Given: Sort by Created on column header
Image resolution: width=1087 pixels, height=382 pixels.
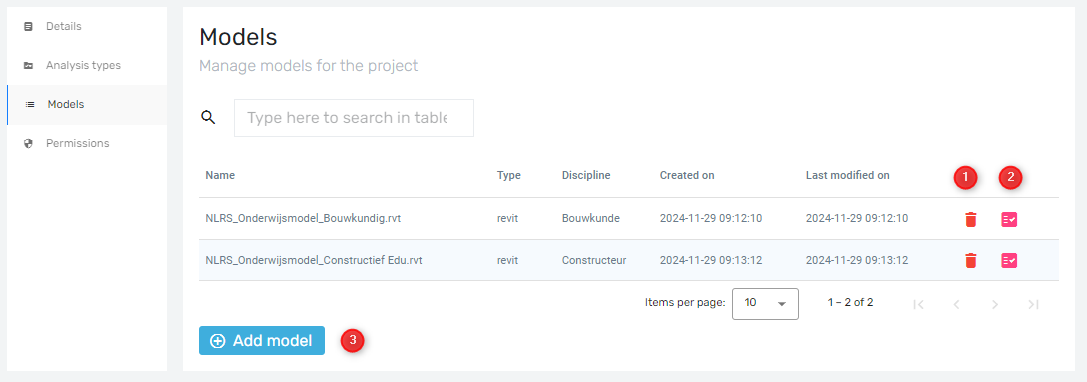Looking at the screenshot, I should 687,175.
